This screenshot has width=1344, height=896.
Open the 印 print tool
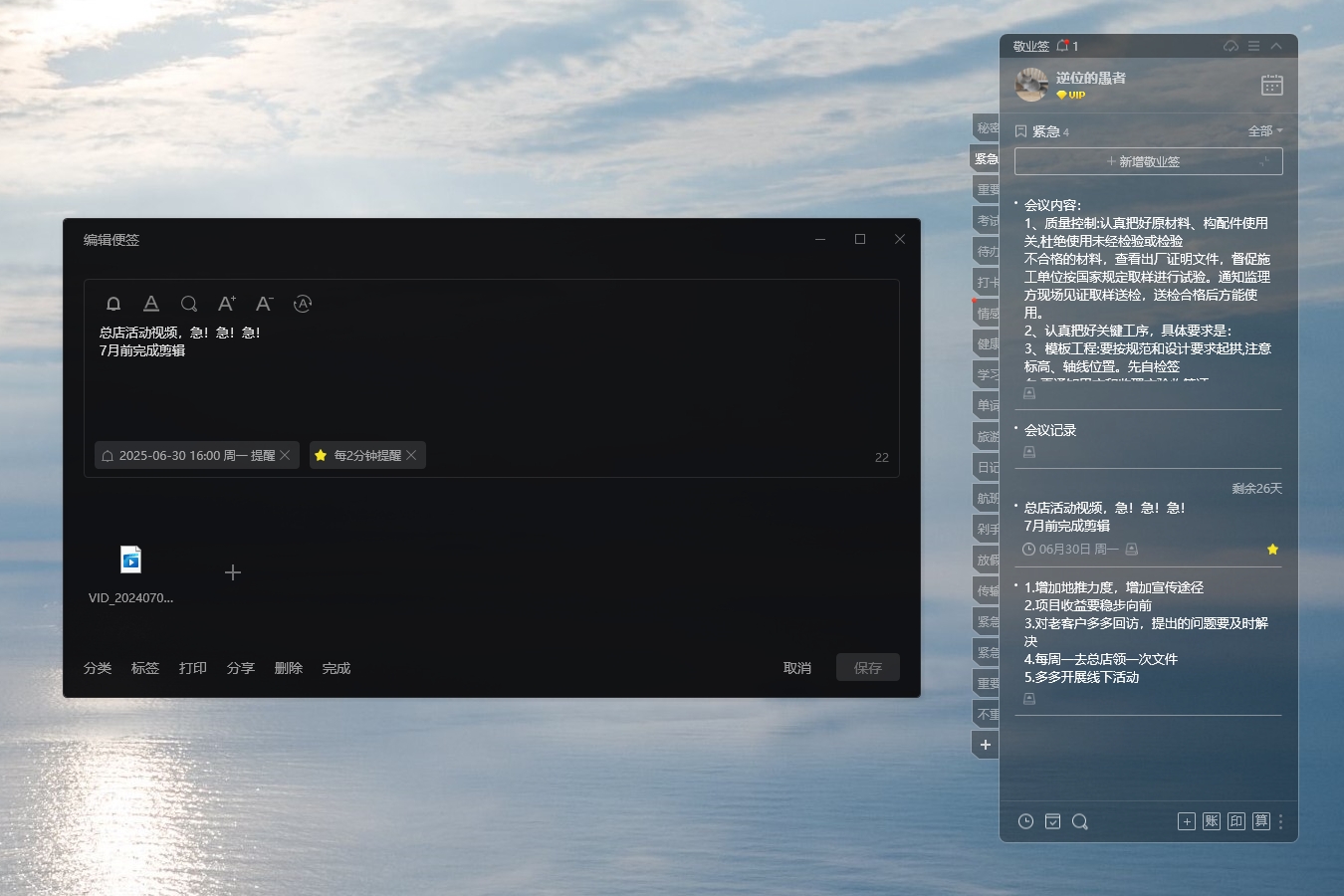(x=1236, y=821)
